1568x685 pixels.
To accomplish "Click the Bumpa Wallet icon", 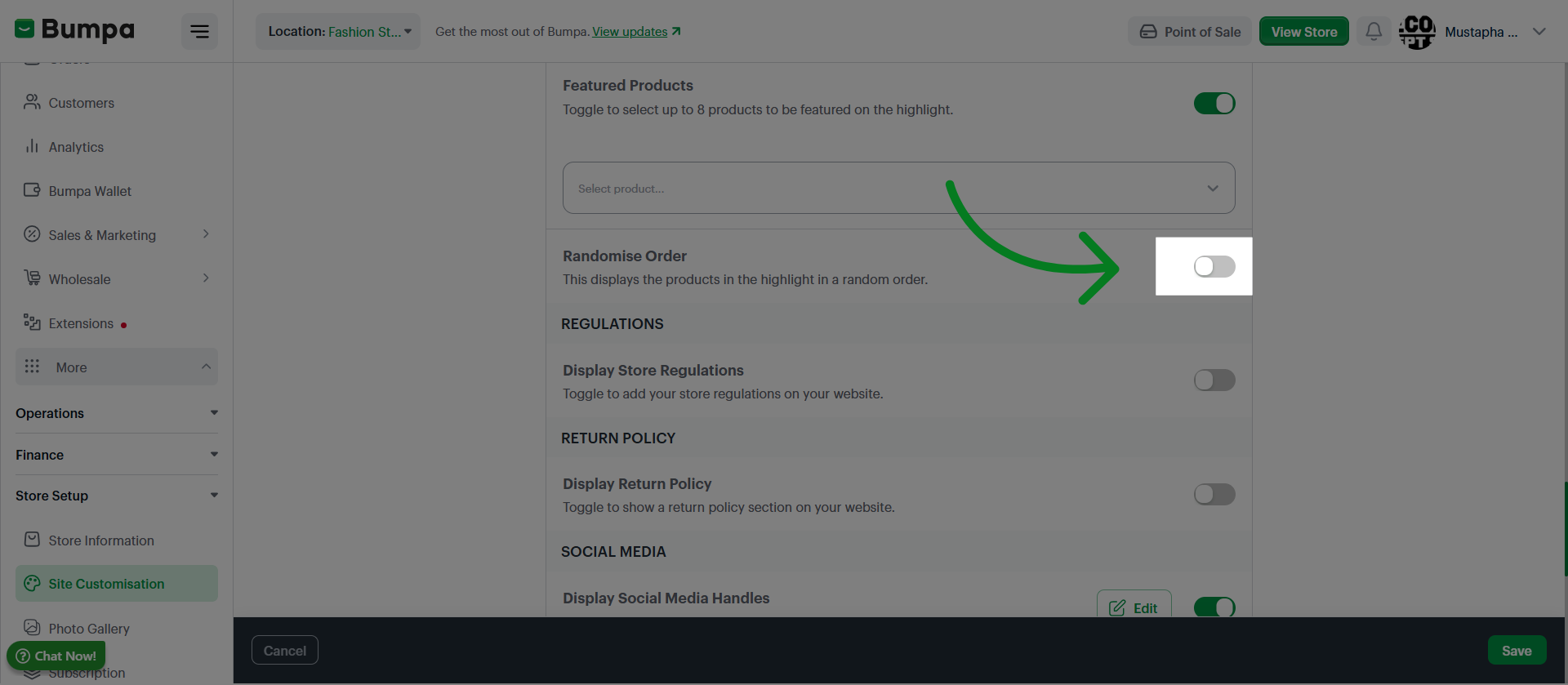I will coord(32,190).
